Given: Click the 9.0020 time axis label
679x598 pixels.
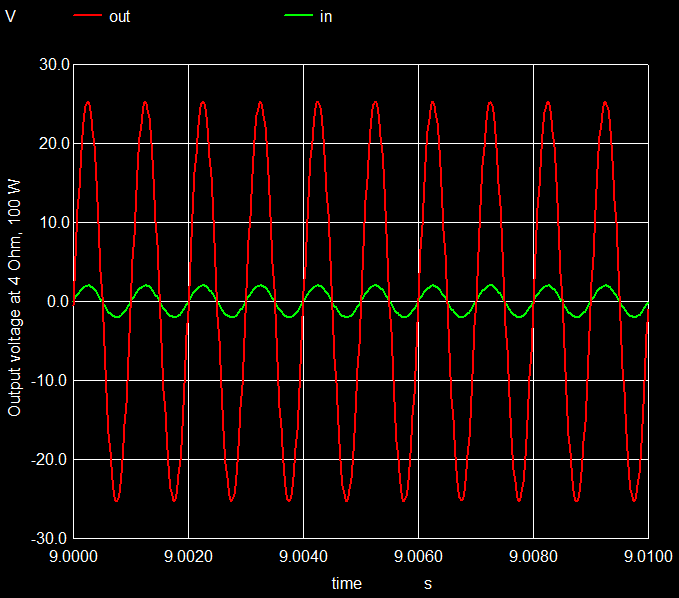Looking at the screenshot, I should click(x=188, y=556).
